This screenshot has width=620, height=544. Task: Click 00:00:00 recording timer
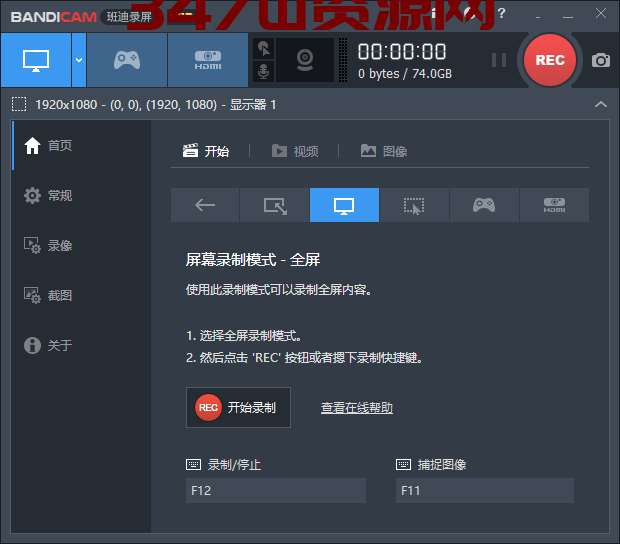pos(402,52)
